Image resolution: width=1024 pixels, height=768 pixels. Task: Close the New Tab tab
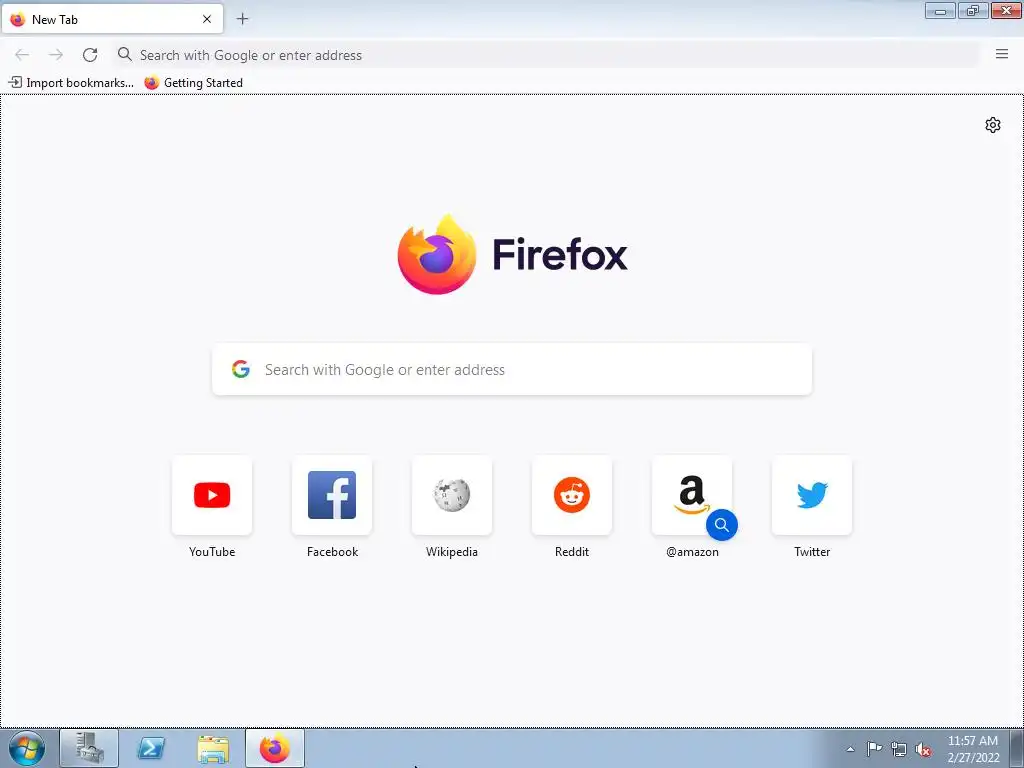[x=207, y=19]
